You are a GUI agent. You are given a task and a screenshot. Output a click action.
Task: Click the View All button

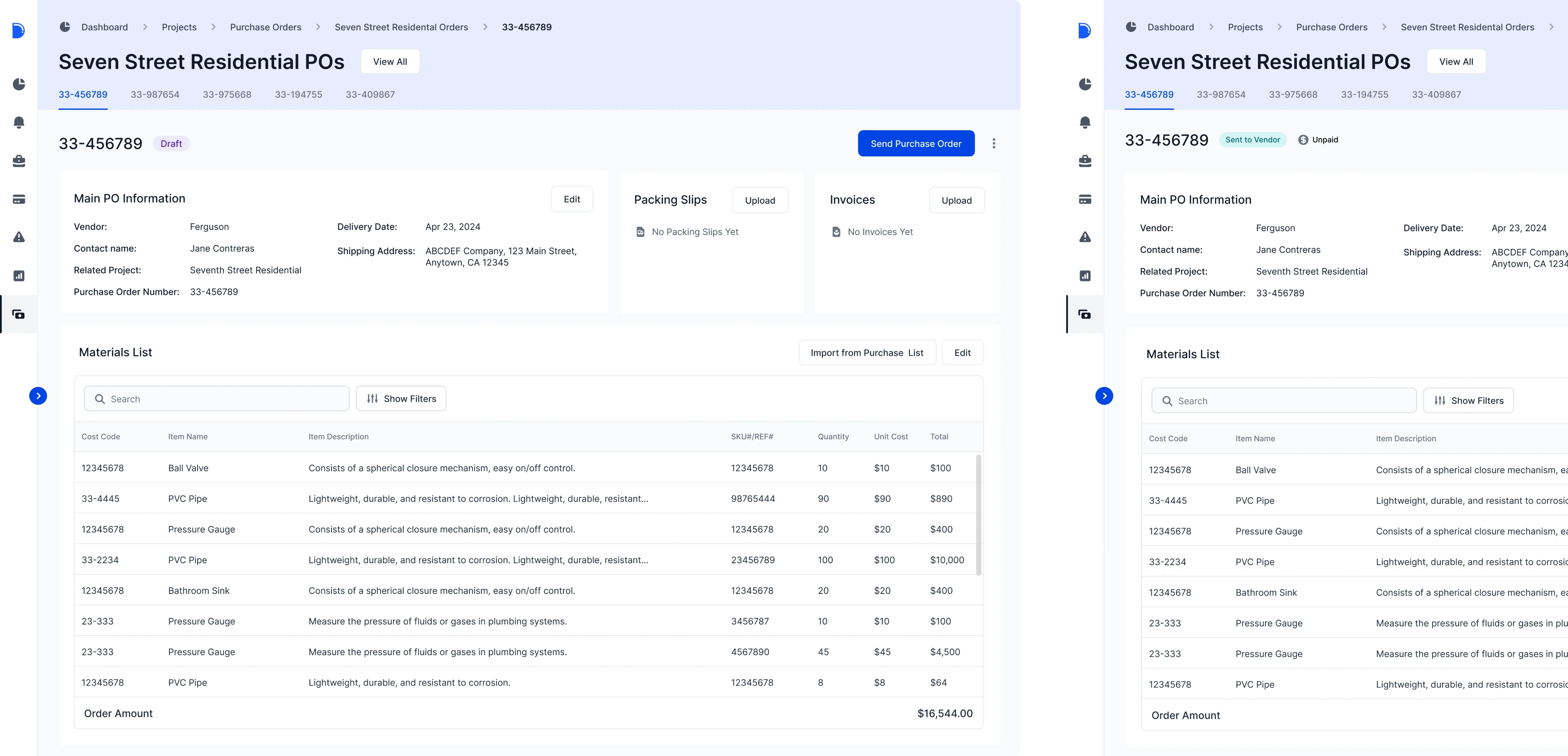[x=390, y=61]
